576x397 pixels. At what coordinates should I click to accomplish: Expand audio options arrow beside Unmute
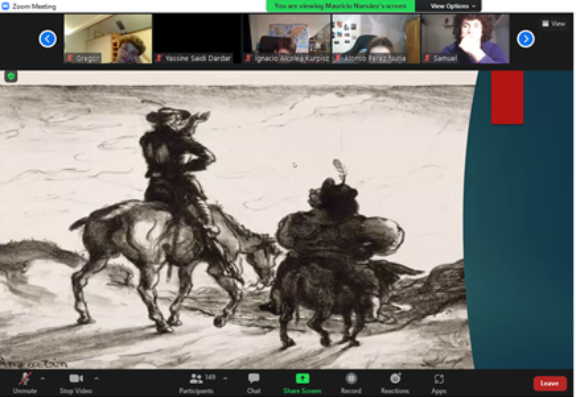pyautogui.click(x=43, y=378)
